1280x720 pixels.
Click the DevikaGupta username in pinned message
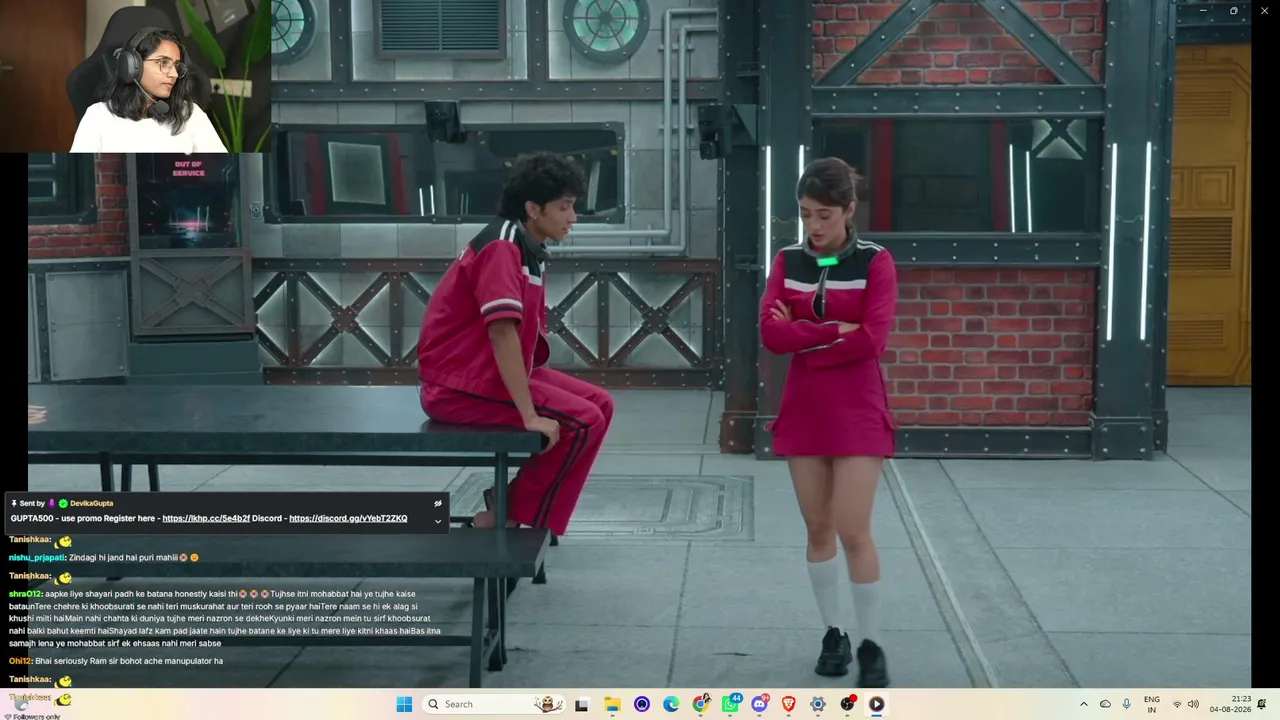91,503
